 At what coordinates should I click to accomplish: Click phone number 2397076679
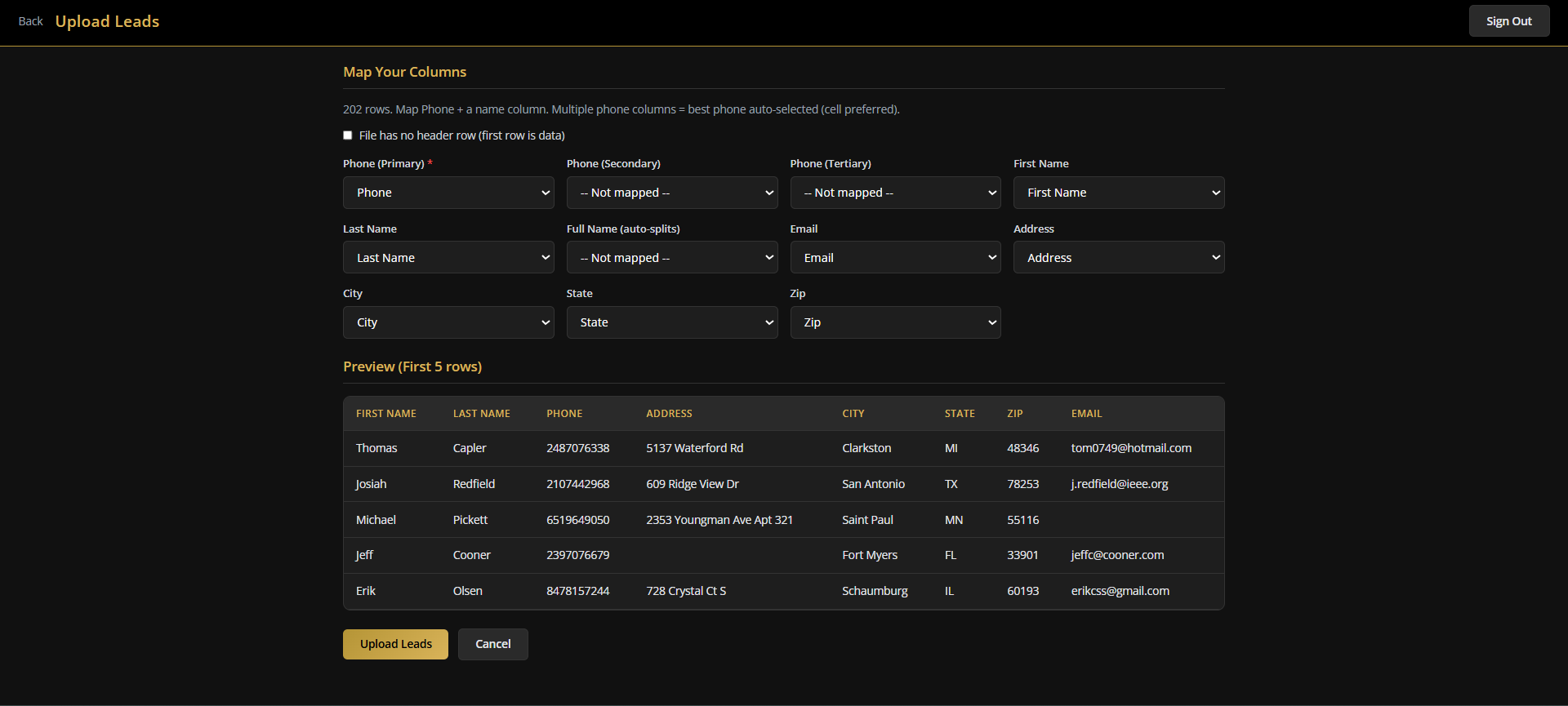(578, 555)
